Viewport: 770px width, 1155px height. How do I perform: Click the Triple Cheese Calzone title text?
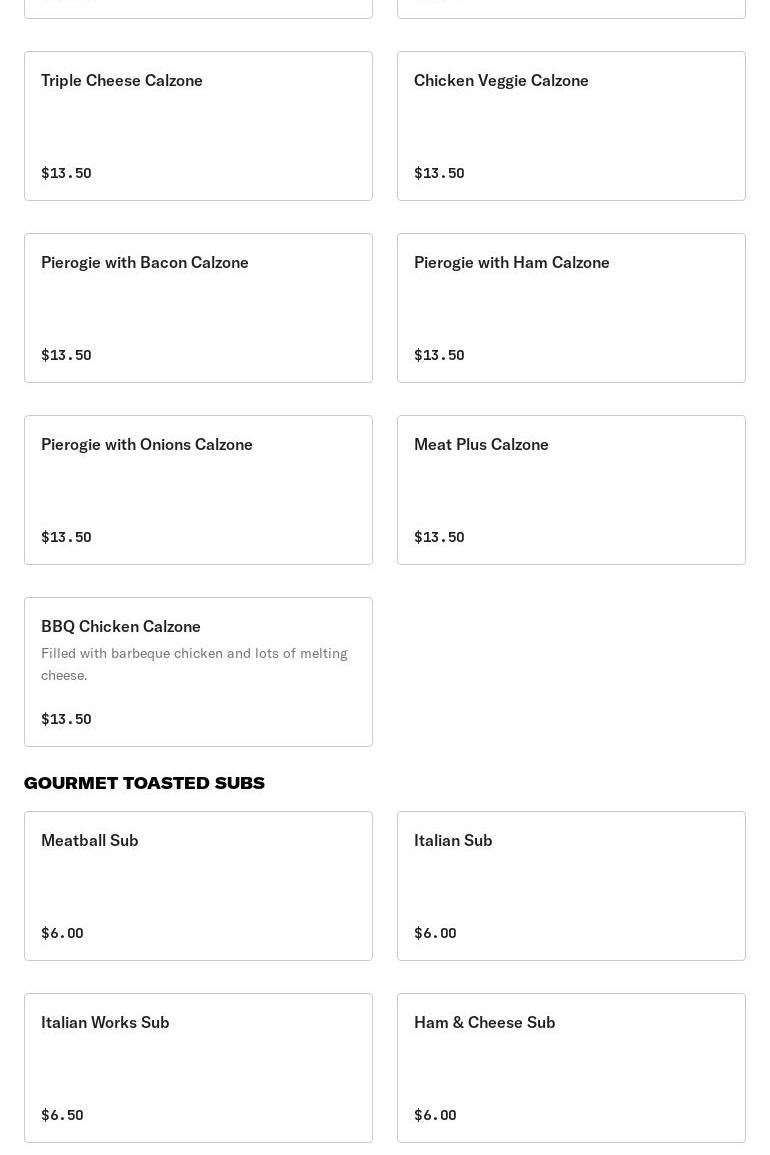click(122, 80)
